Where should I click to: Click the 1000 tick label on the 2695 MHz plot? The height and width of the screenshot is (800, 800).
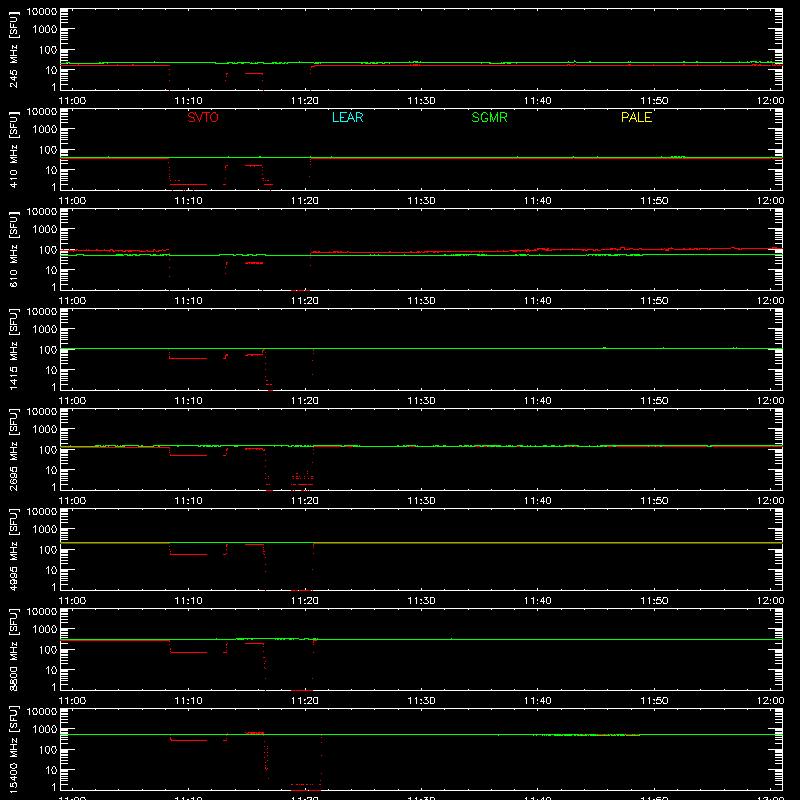click(45, 430)
